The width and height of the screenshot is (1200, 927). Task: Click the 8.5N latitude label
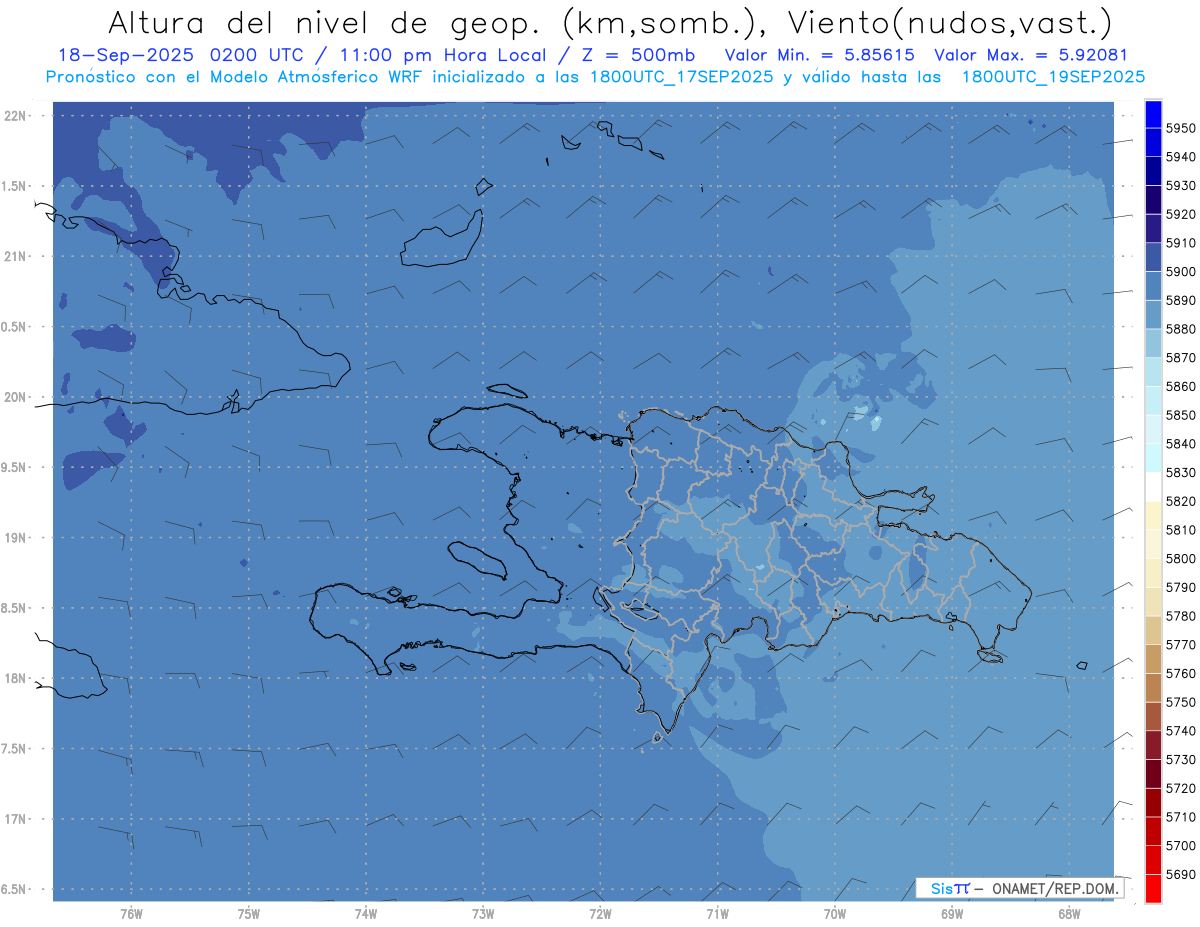tap(14, 608)
